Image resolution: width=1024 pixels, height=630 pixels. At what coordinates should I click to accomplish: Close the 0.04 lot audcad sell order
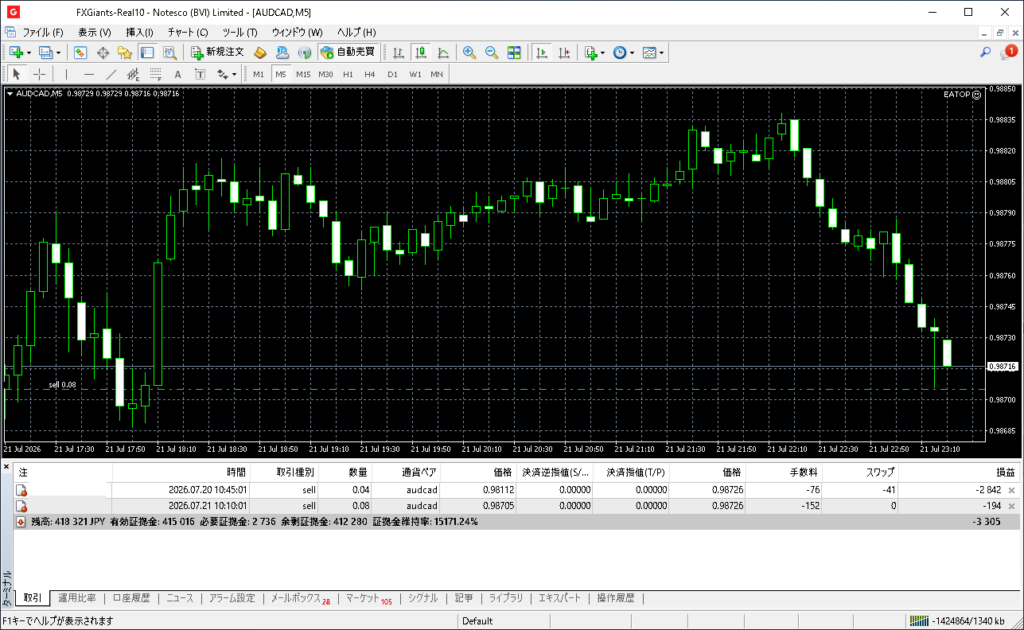[1012, 490]
